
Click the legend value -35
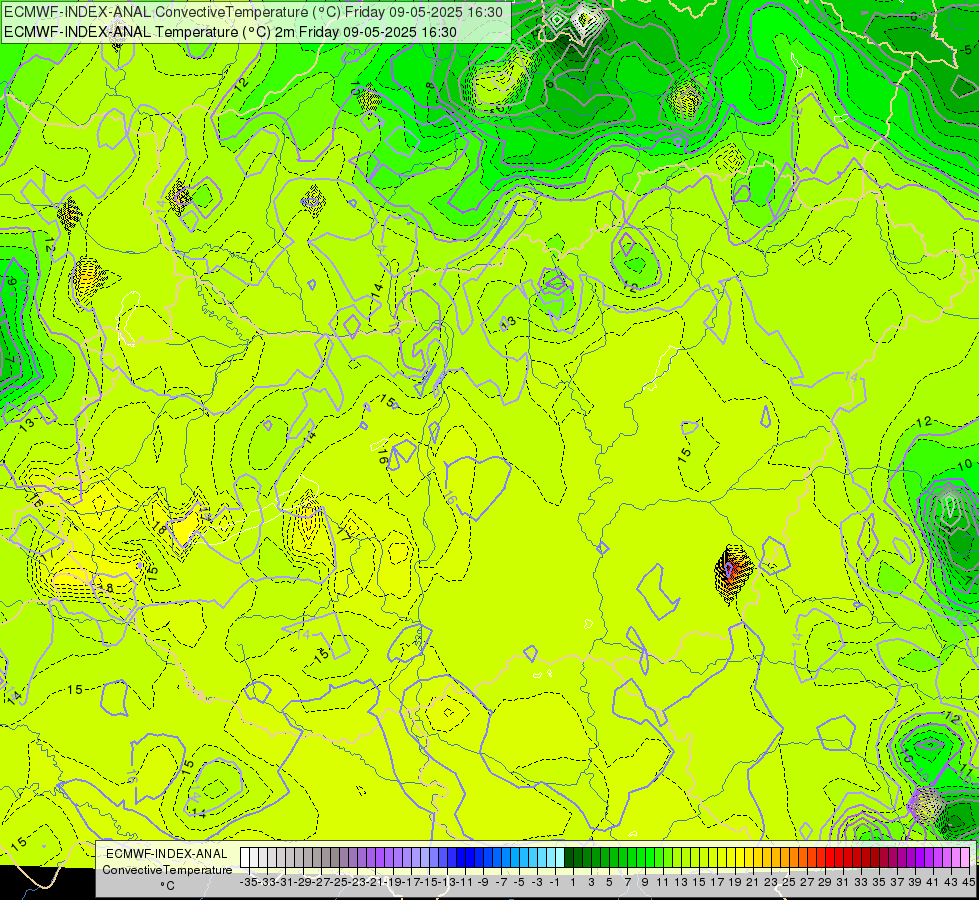coord(248,882)
